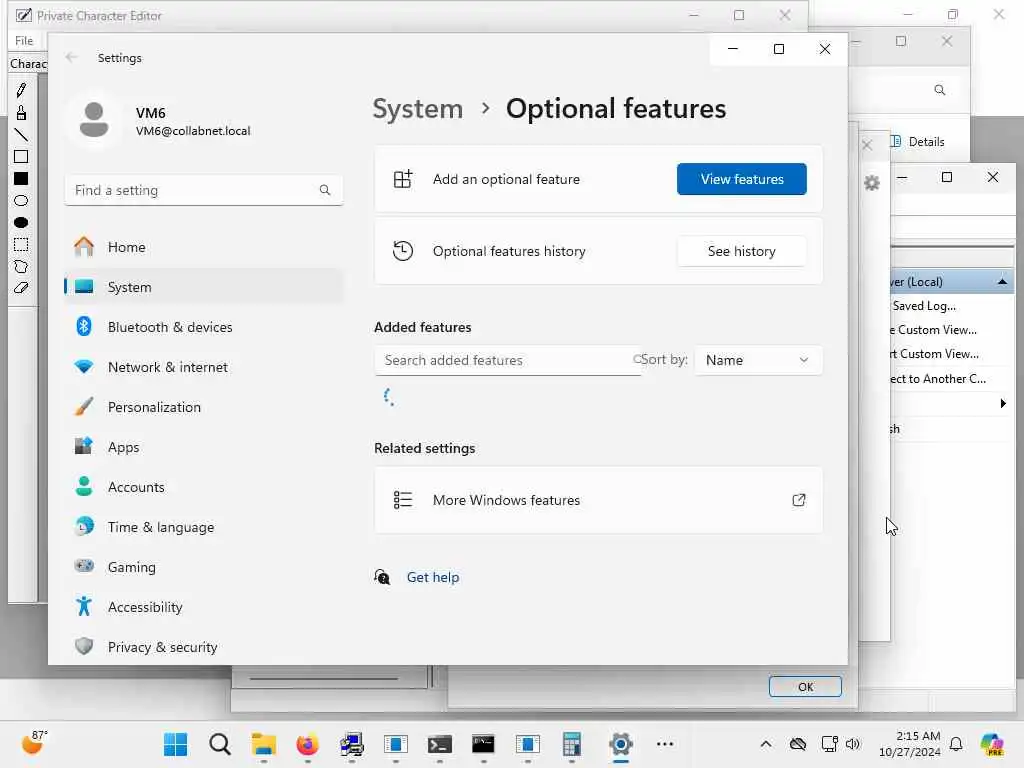Screen dimensions: 1024x768
Task: Click the search magnifier in Find a setting
Action: pos(325,190)
